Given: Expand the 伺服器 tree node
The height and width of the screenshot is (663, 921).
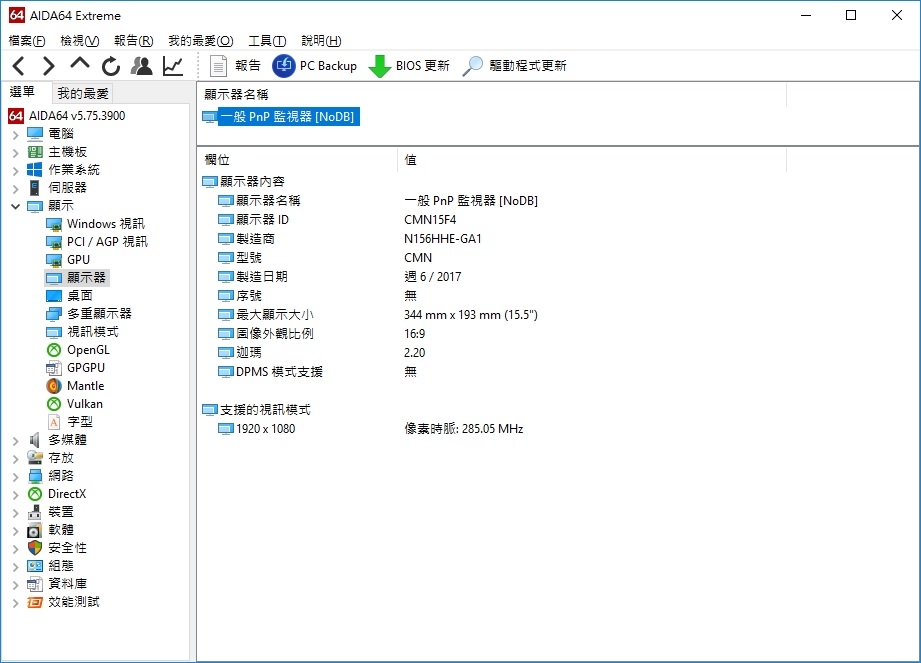Looking at the screenshot, I should pos(15,189).
